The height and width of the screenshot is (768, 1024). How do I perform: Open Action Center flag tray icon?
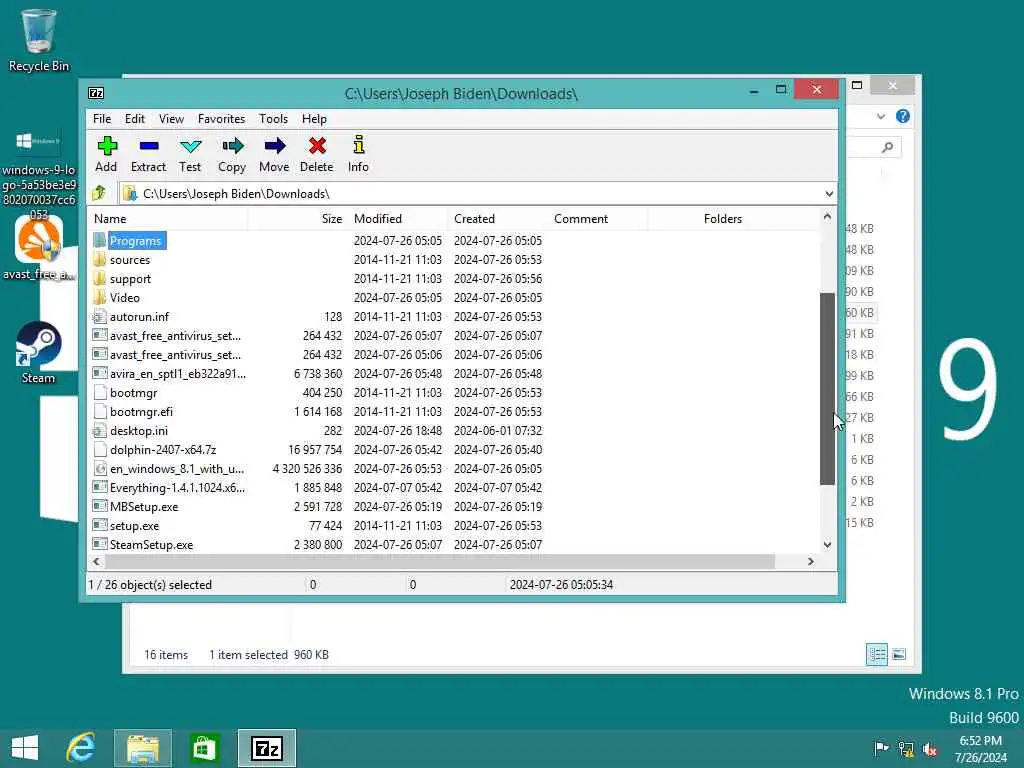pos(881,748)
